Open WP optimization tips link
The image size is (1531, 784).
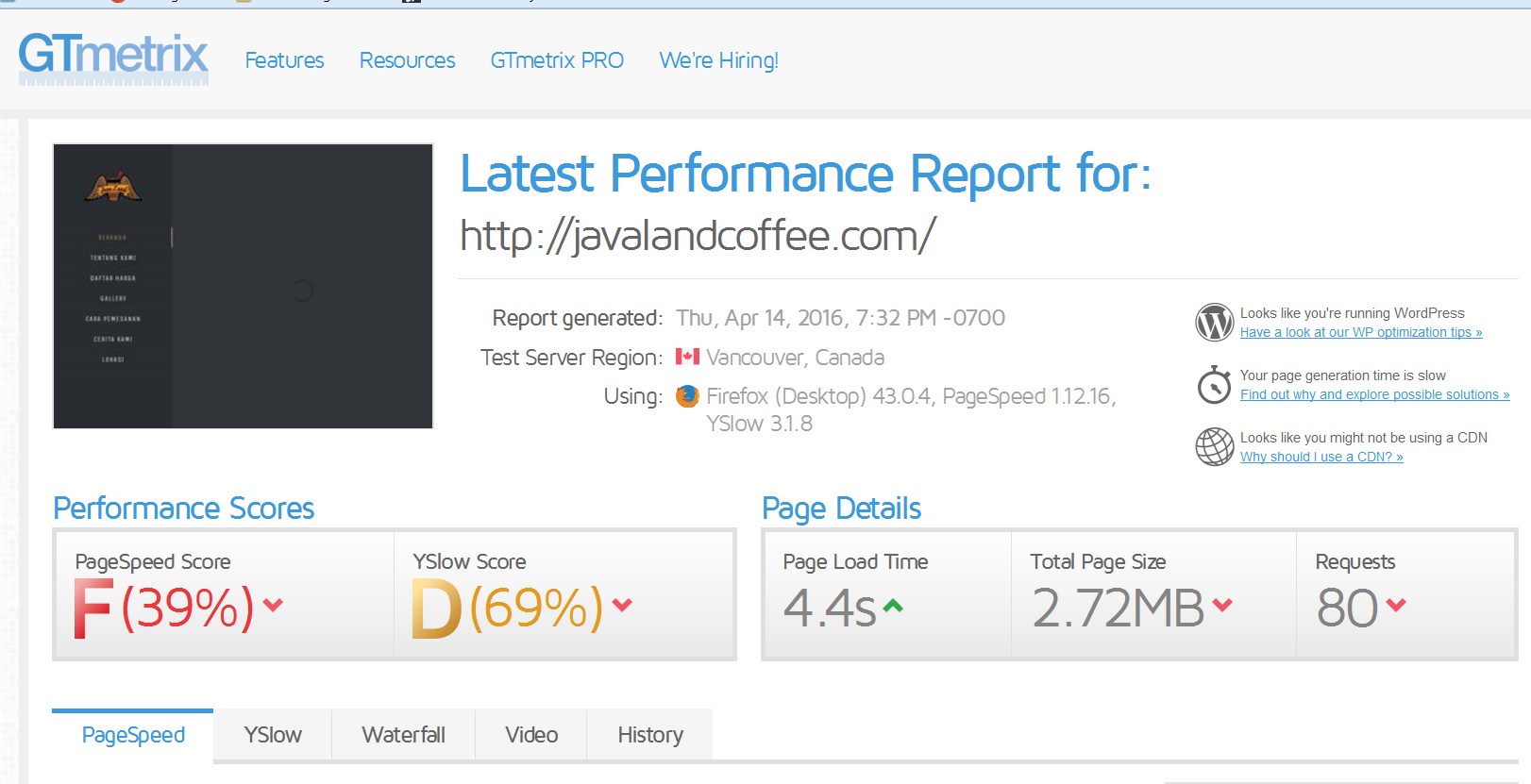tap(1361, 332)
